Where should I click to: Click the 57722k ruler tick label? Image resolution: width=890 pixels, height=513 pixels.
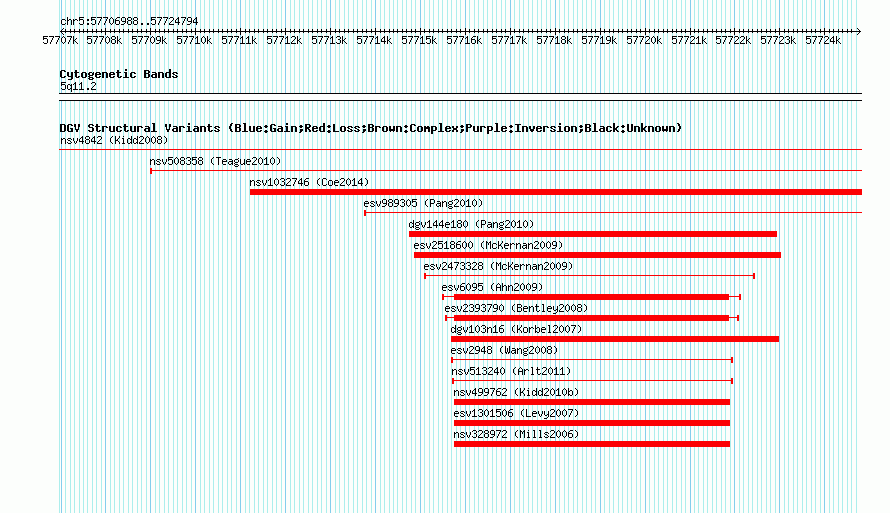[x=733, y=40]
